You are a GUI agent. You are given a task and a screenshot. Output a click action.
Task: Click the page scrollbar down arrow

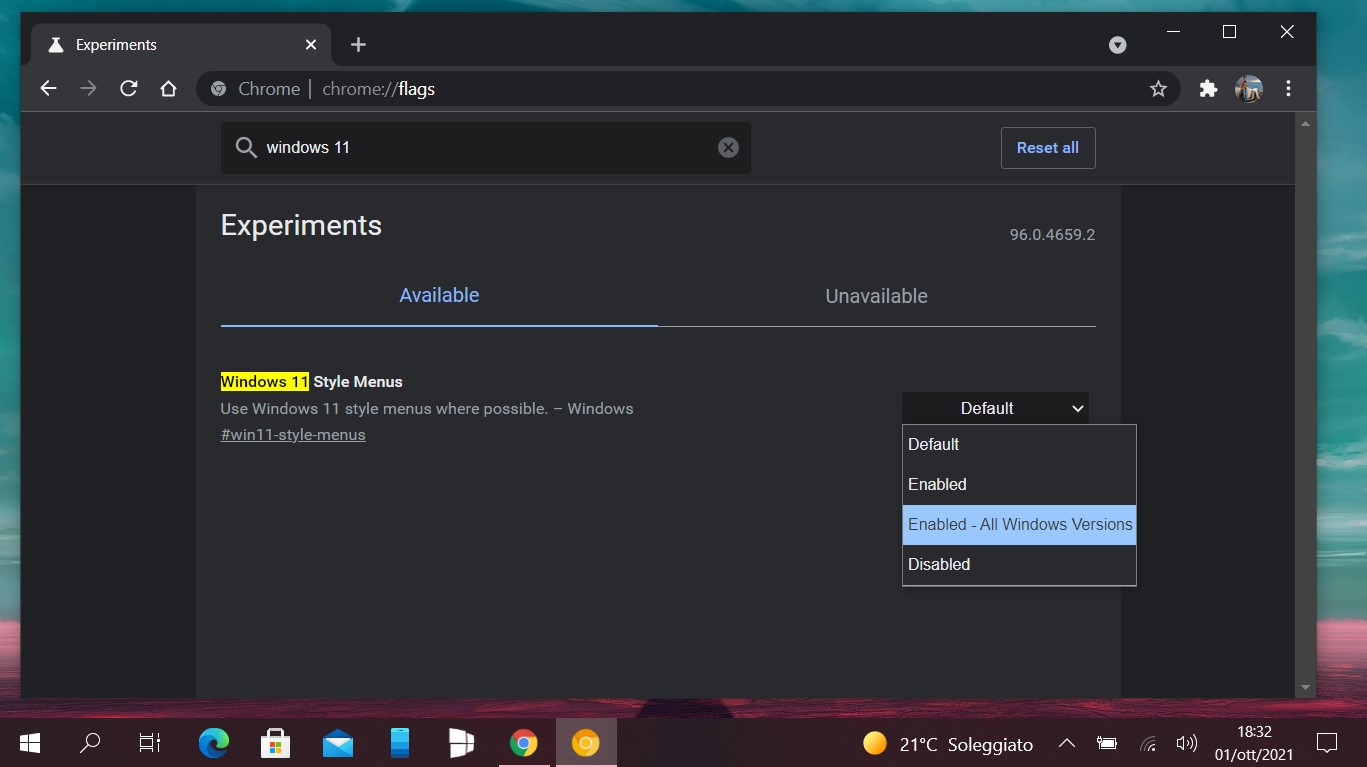tap(1304, 688)
